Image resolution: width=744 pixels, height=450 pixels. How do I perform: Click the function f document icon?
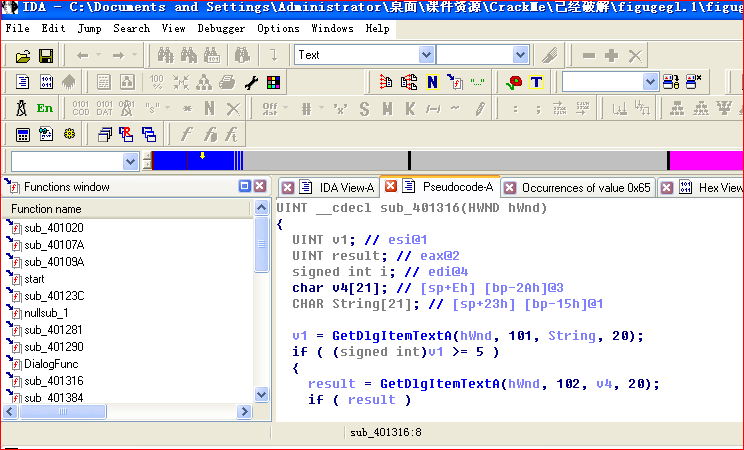(455, 82)
